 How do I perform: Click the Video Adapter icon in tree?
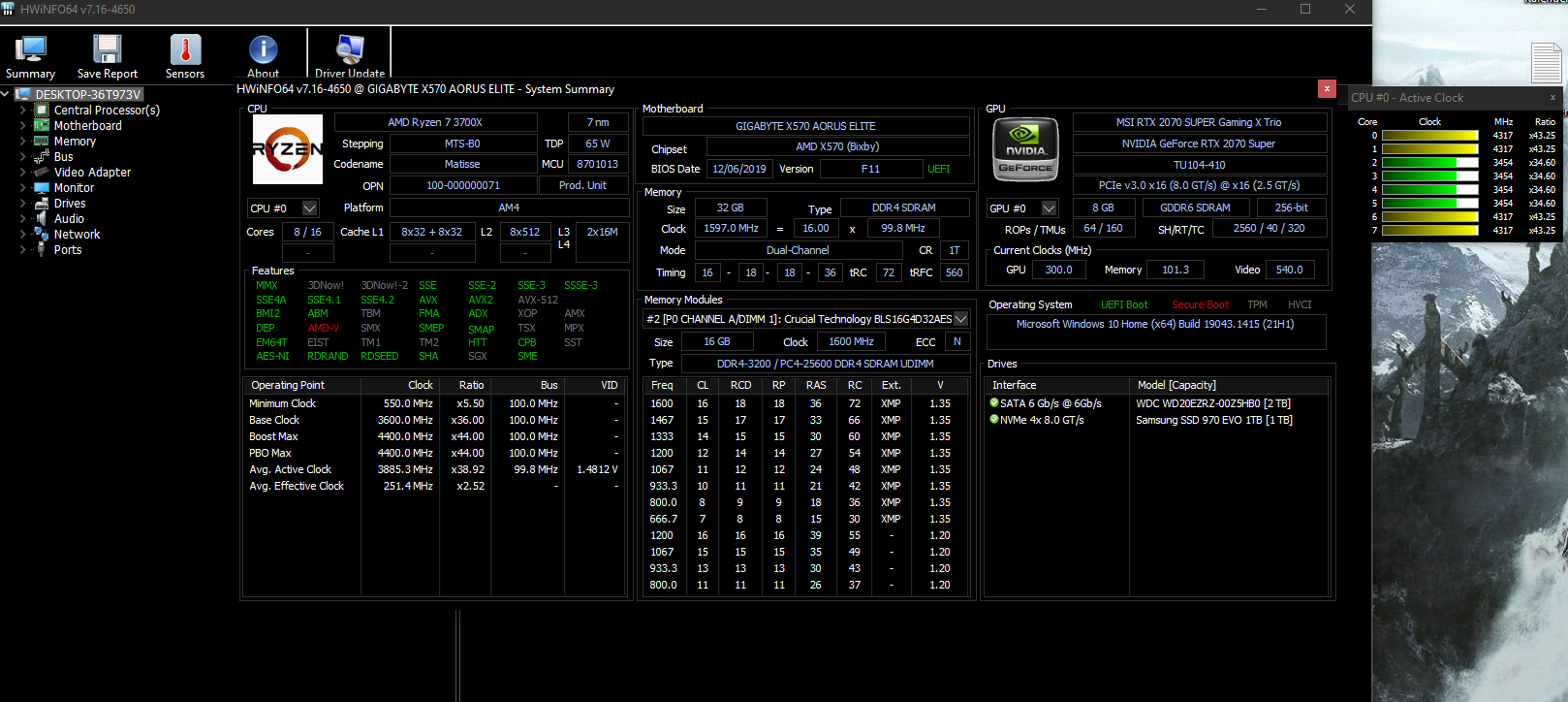pos(42,172)
